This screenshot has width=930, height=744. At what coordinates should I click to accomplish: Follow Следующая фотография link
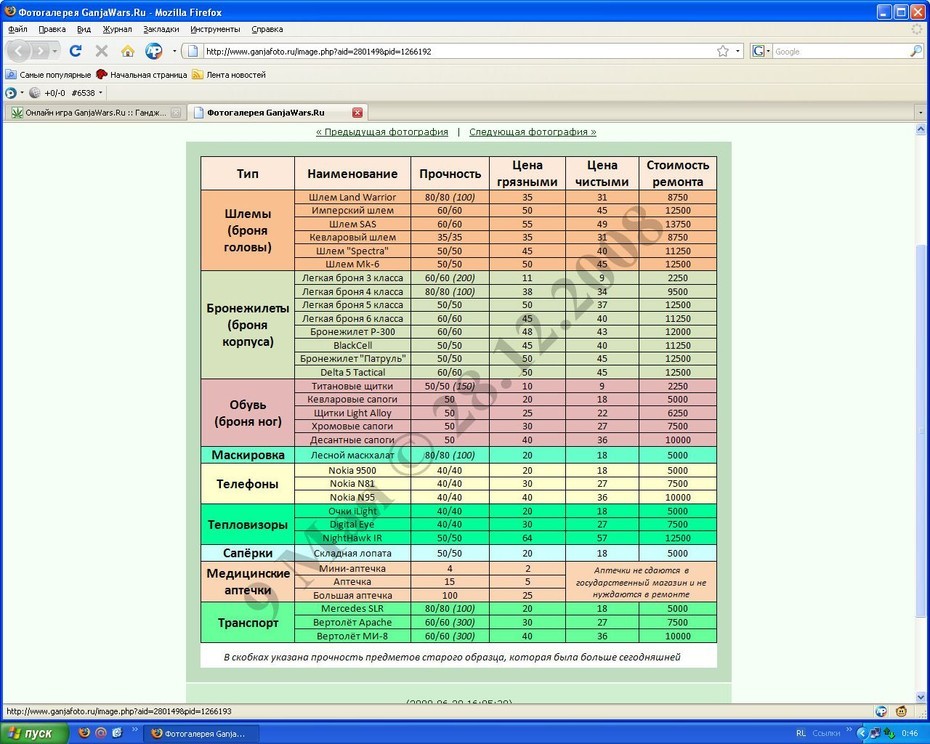533,132
